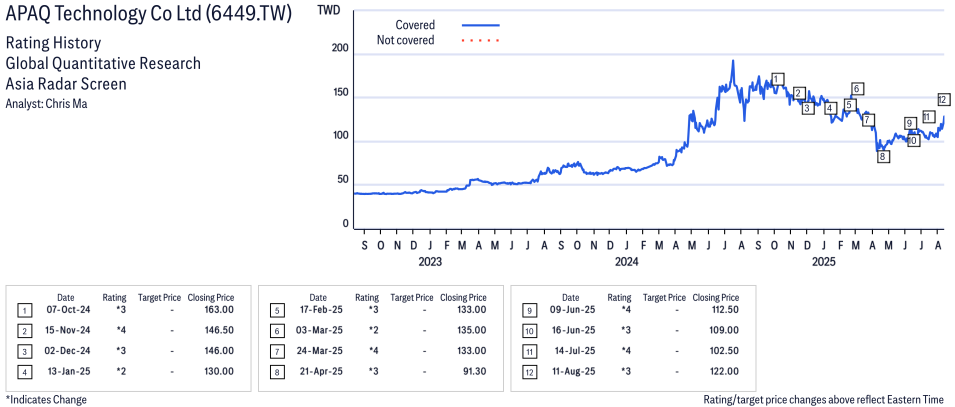Image resolution: width=955 pixels, height=407 pixels.
Task: Click the blue Covered legend line
Action: click(x=480, y=25)
